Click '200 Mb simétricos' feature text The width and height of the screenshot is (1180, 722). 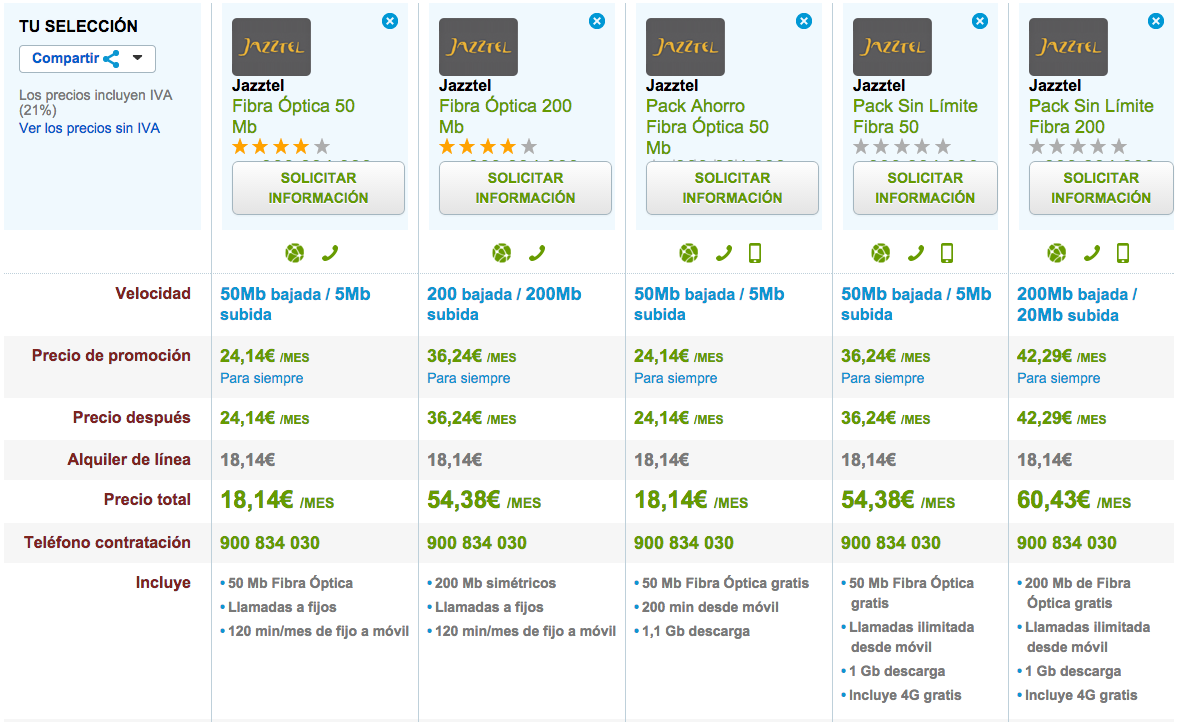pos(495,583)
